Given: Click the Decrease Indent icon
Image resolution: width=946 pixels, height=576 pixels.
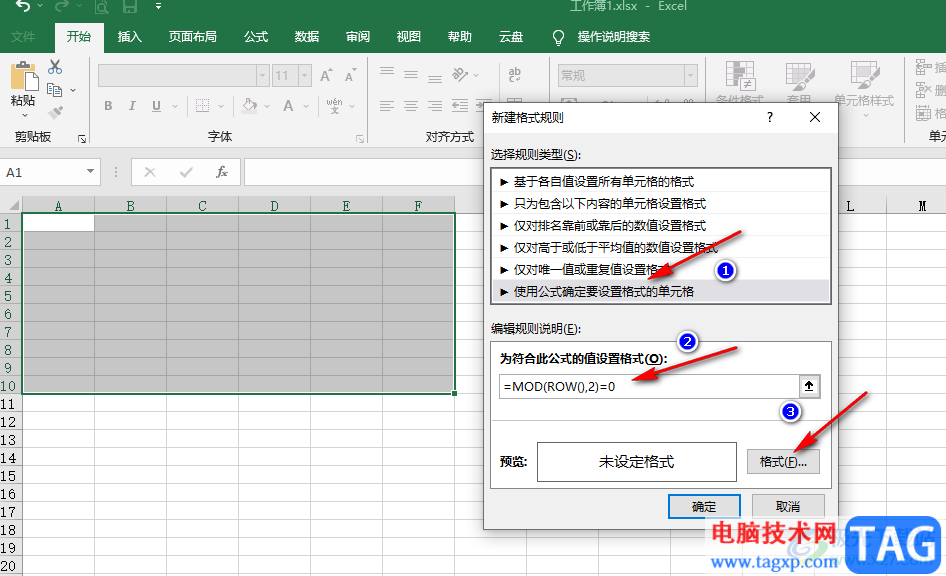Looking at the screenshot, I should coord(460,106).
